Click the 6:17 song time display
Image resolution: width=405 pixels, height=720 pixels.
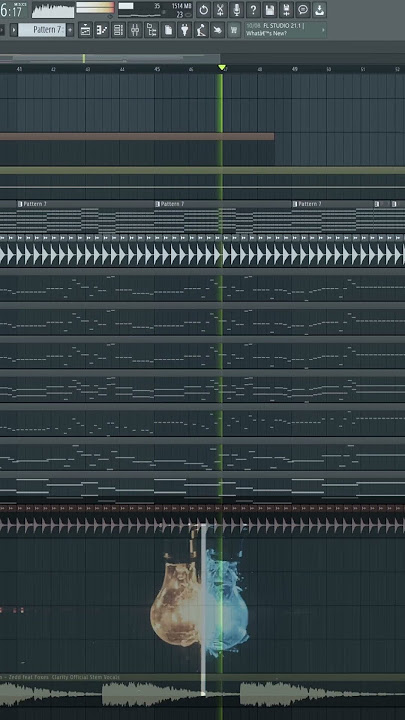point(12,11)
